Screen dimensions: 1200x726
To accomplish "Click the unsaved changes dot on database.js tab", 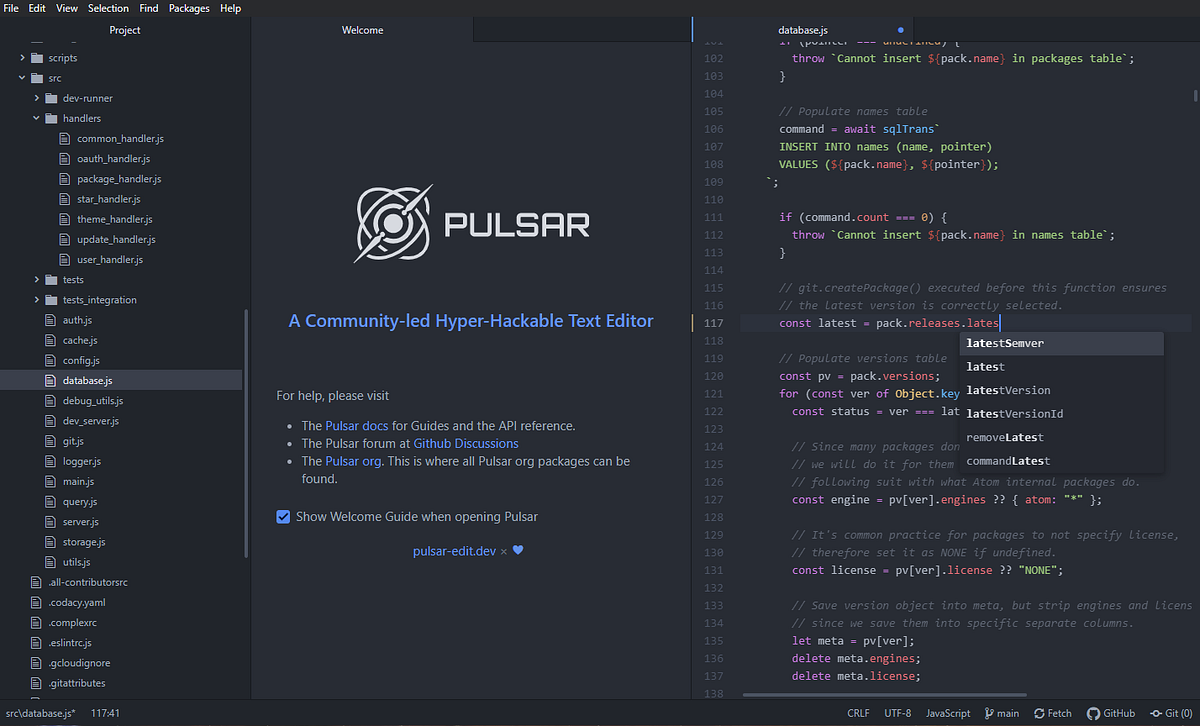I will (x=900, y=29).
